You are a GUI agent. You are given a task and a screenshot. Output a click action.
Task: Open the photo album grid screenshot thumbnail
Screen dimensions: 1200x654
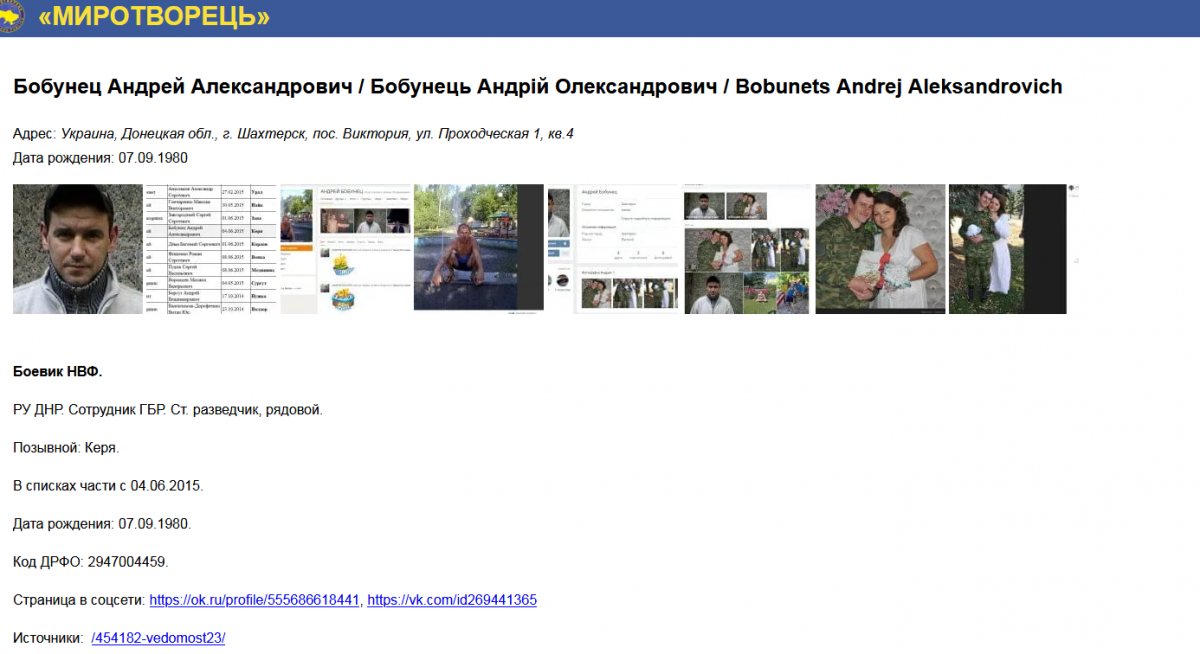pyautogui.click(x=747, y=249)
